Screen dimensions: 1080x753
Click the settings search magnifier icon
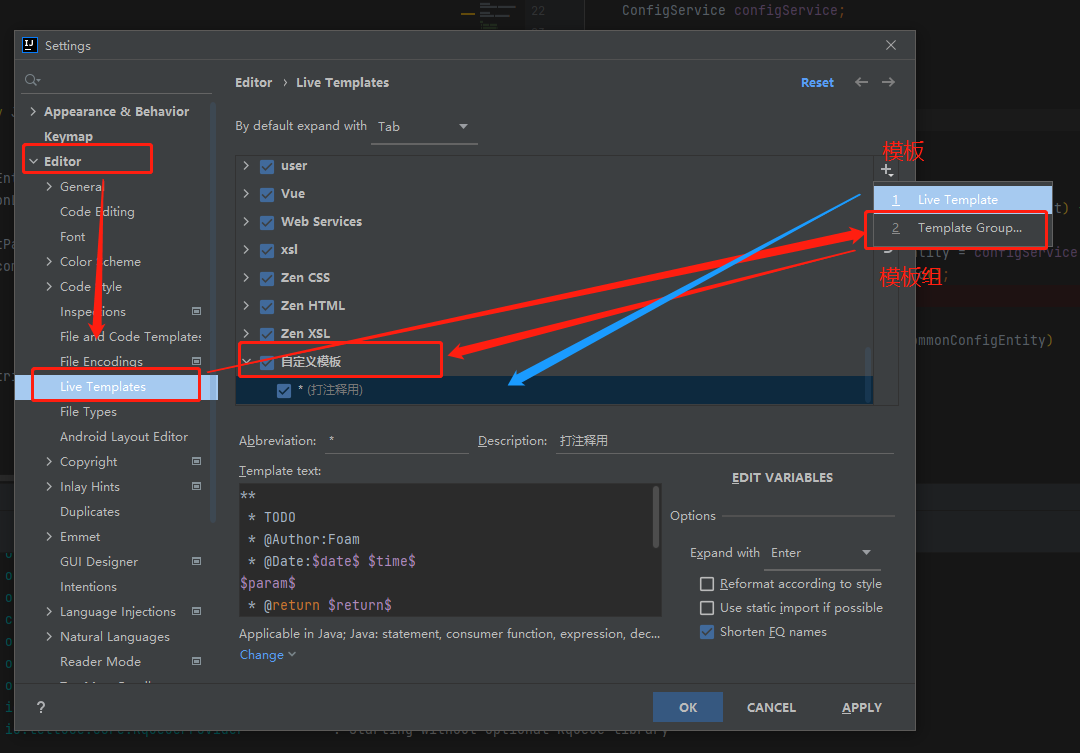32,80
